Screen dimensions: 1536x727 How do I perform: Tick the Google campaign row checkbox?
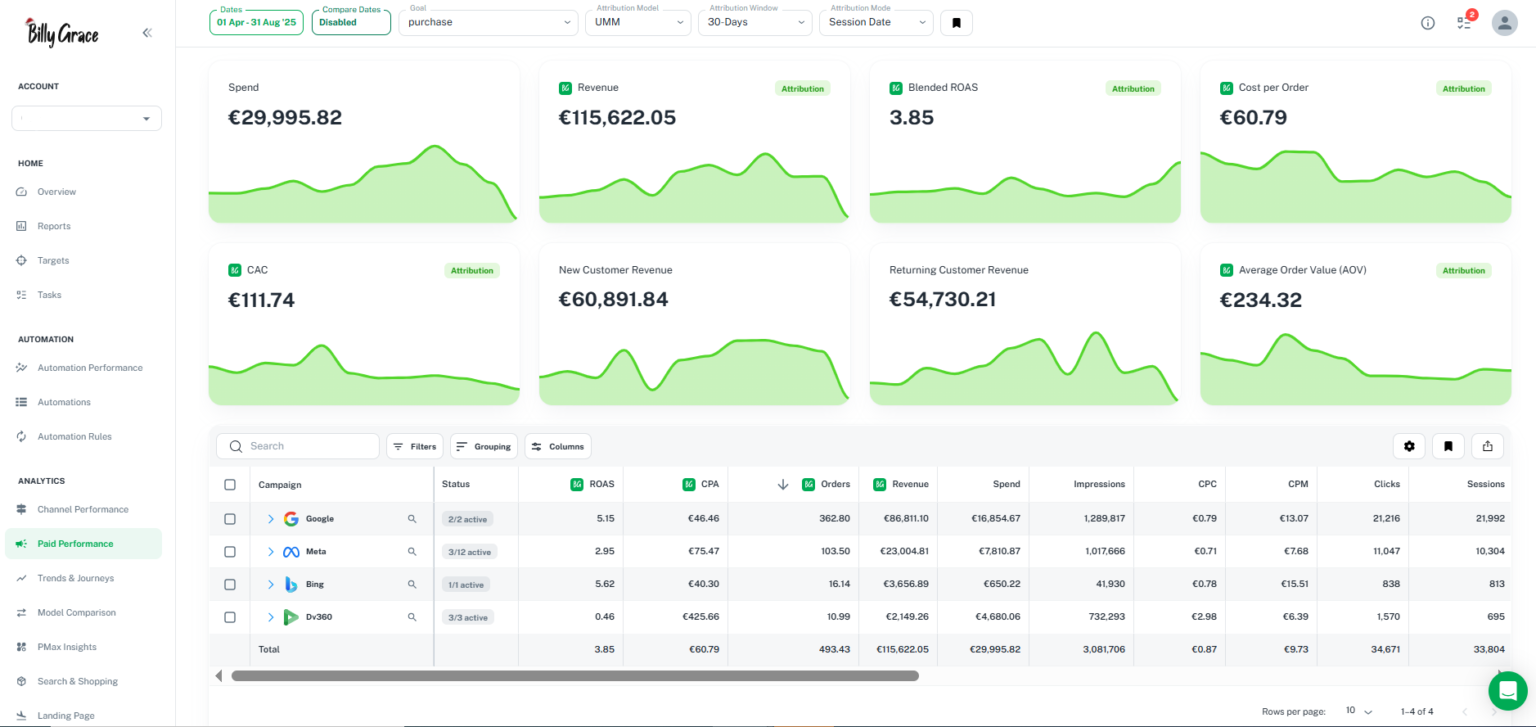point(230,518)
